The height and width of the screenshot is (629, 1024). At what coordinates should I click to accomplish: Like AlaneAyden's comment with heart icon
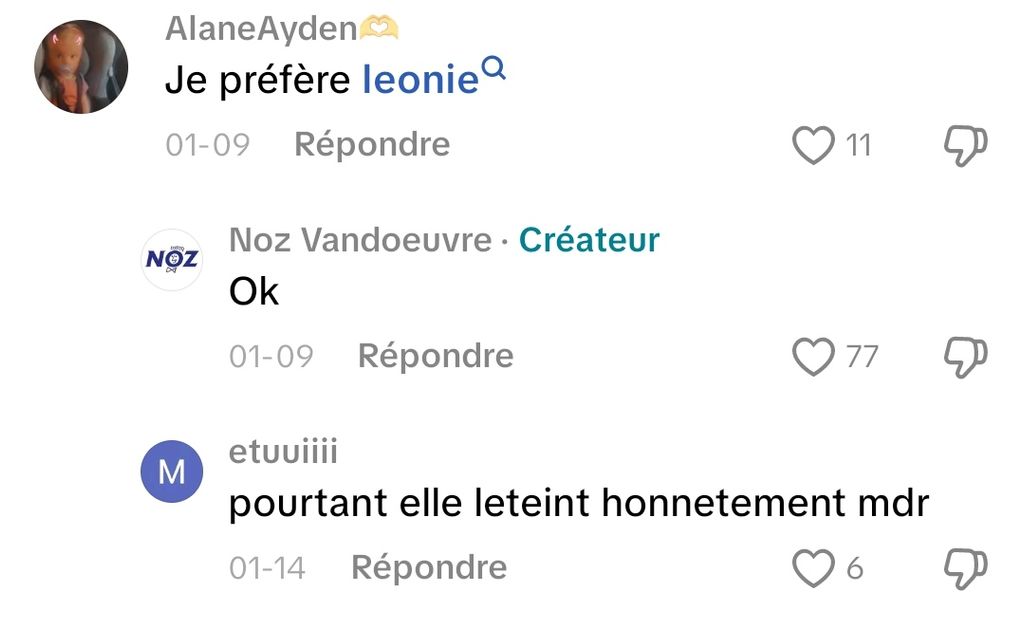pyautogui.click(x=813, y=146)
